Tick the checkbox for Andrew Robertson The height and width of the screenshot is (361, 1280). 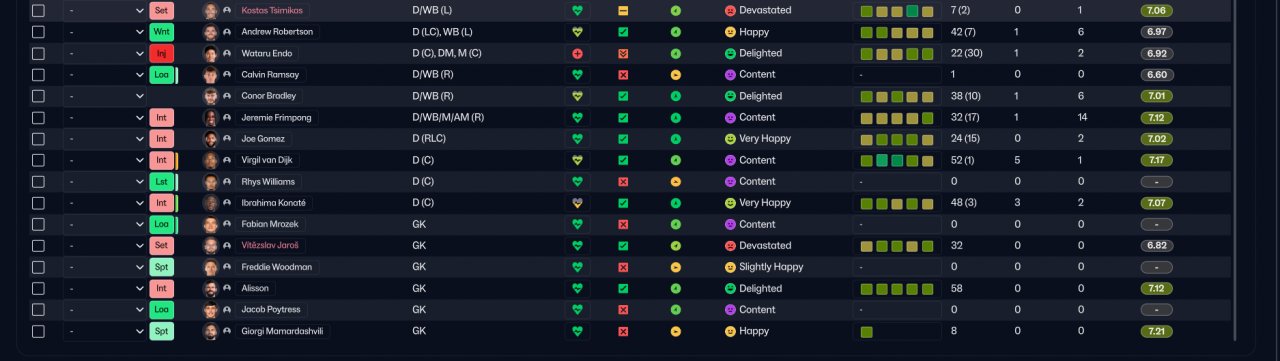38,32
